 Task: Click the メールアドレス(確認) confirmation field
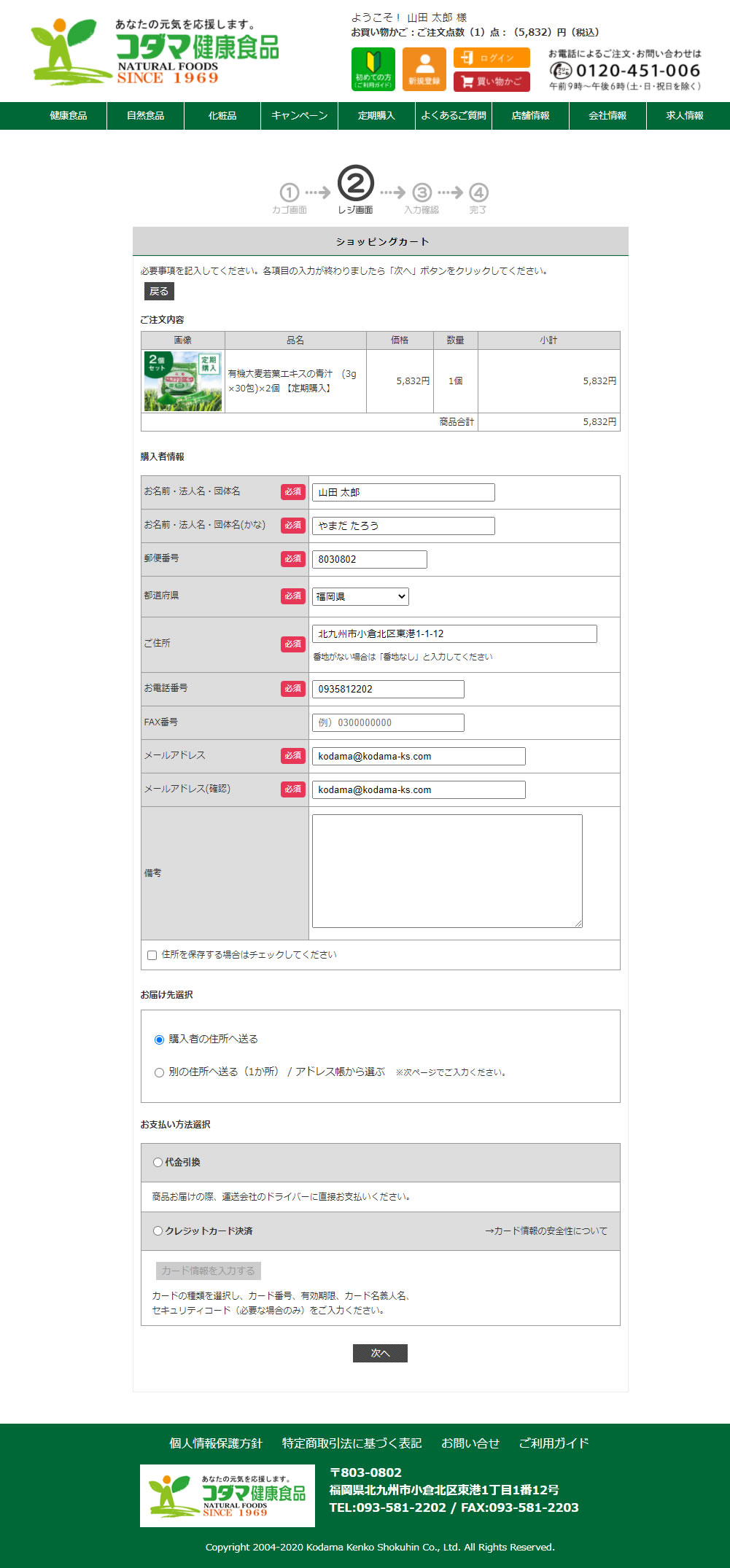tap(419, 790)
